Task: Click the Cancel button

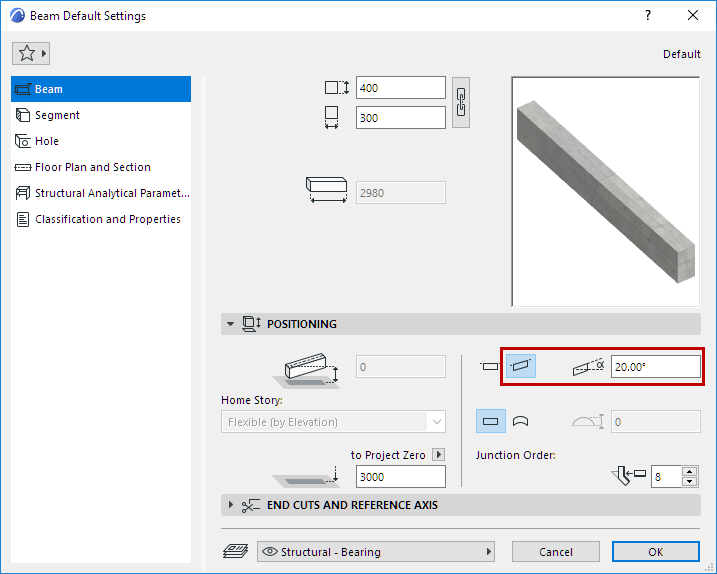Action: click(x=556, y=552)
